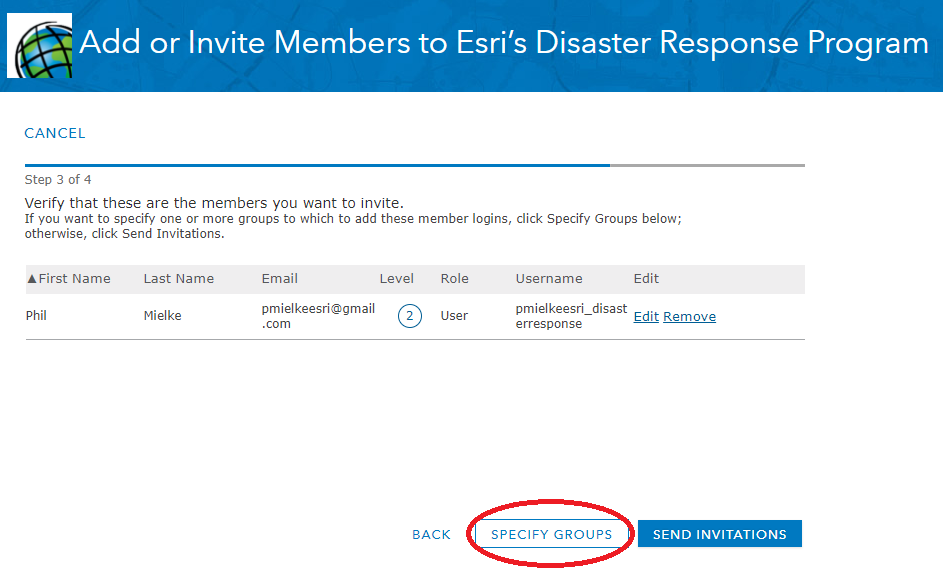The height and width of the screenshot is (577, 943).
Task: Click the Esri globe logo
Action: 40,46
